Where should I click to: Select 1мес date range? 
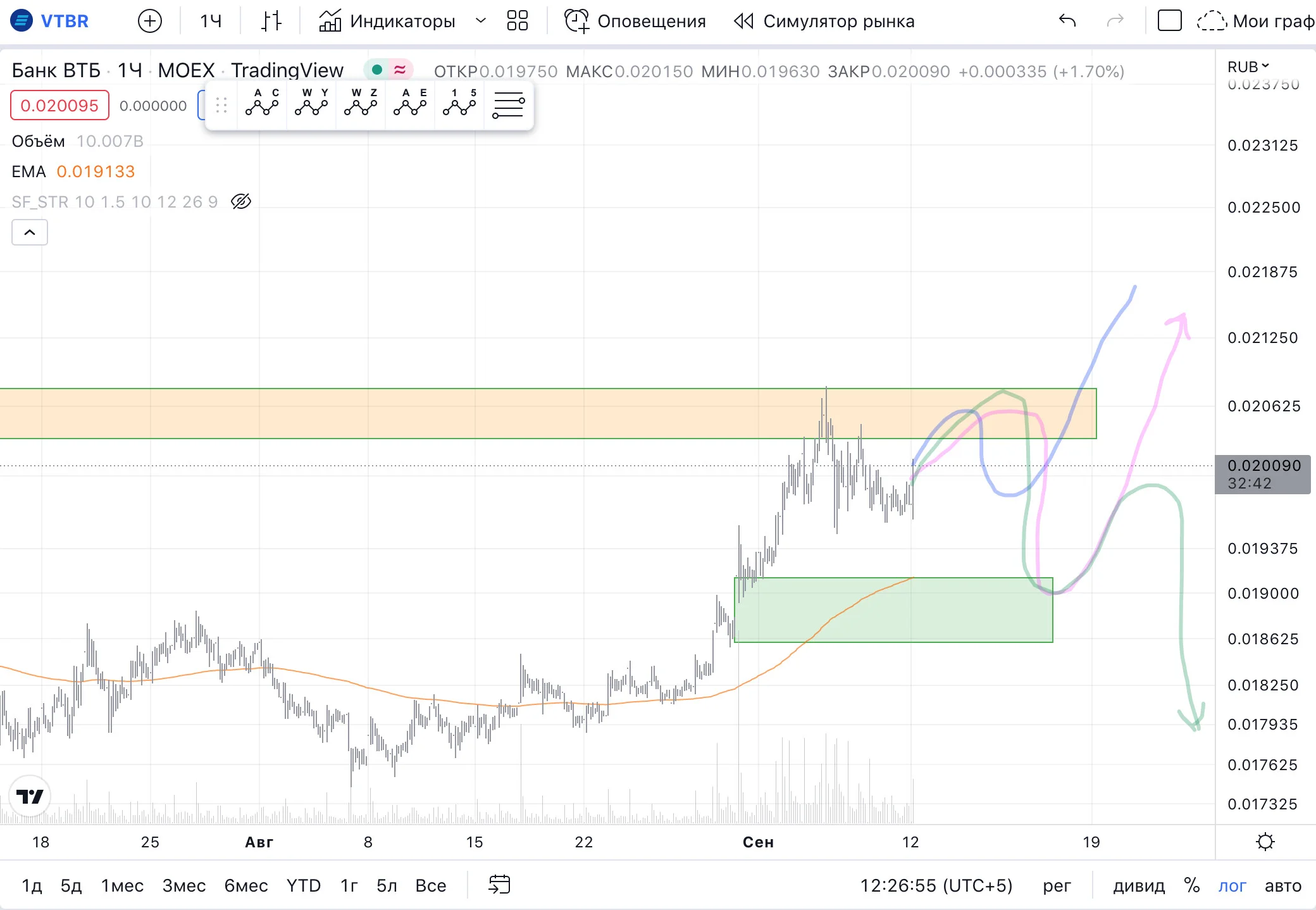[122, 885]
